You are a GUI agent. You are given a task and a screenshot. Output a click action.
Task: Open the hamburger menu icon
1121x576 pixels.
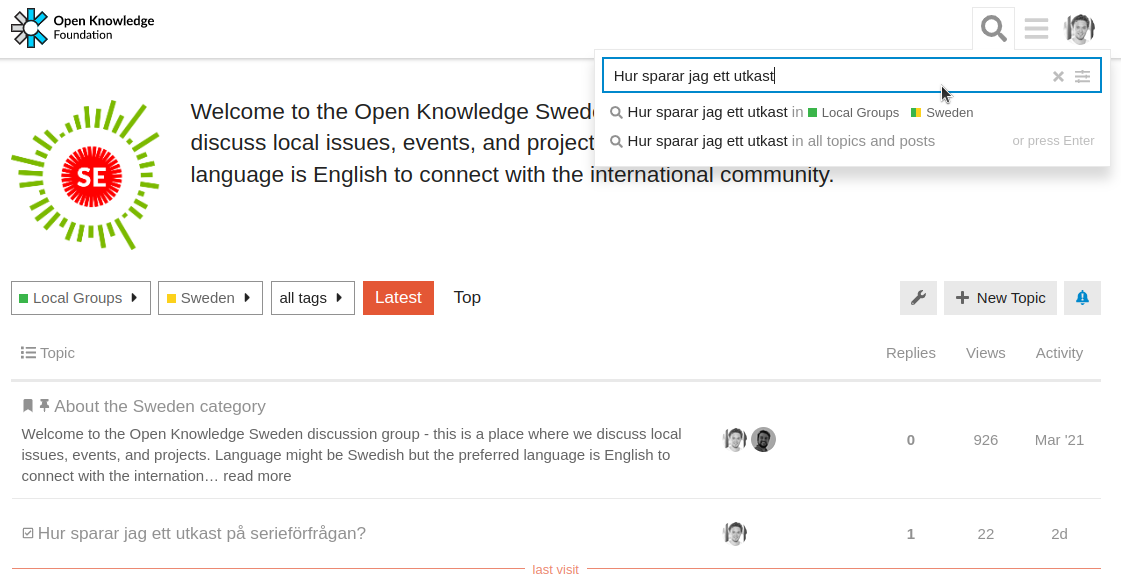pos(1036,28)
